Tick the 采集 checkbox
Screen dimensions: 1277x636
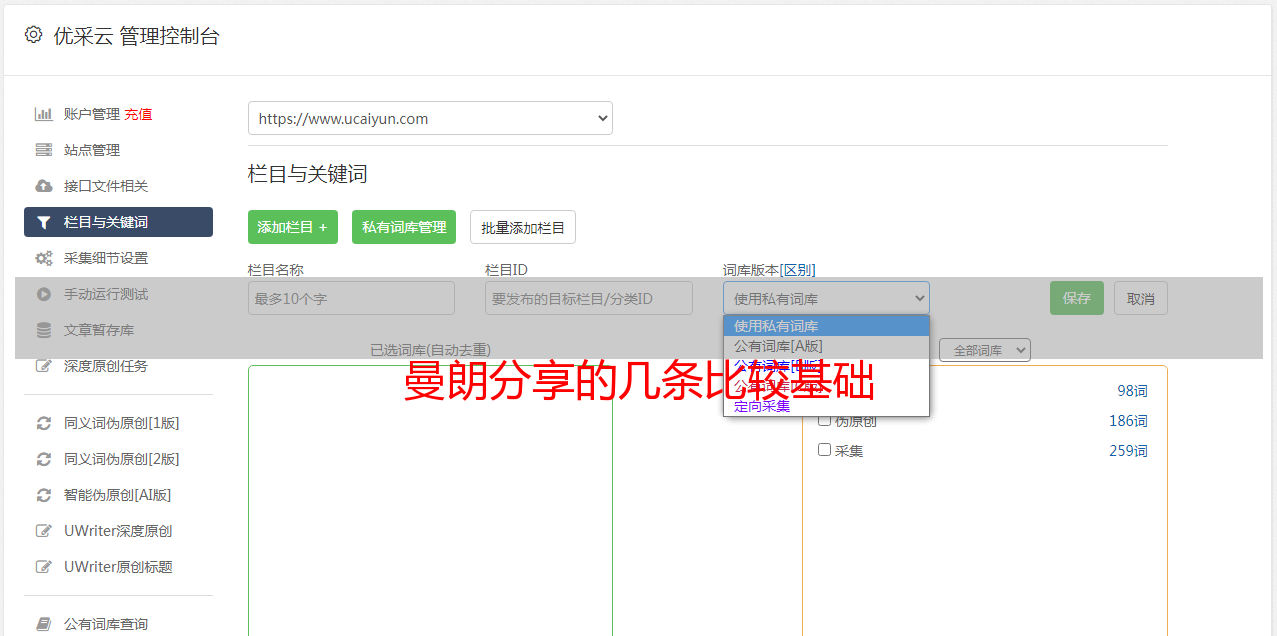tap(825, 450)
